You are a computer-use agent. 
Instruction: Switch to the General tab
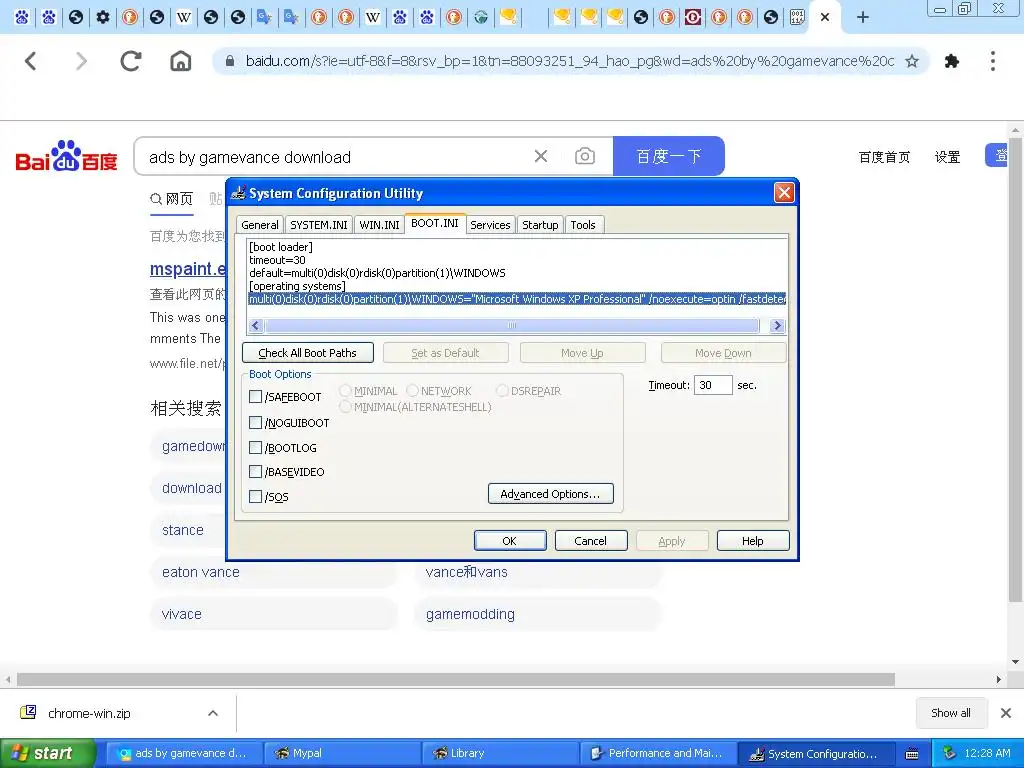[260, 225]
